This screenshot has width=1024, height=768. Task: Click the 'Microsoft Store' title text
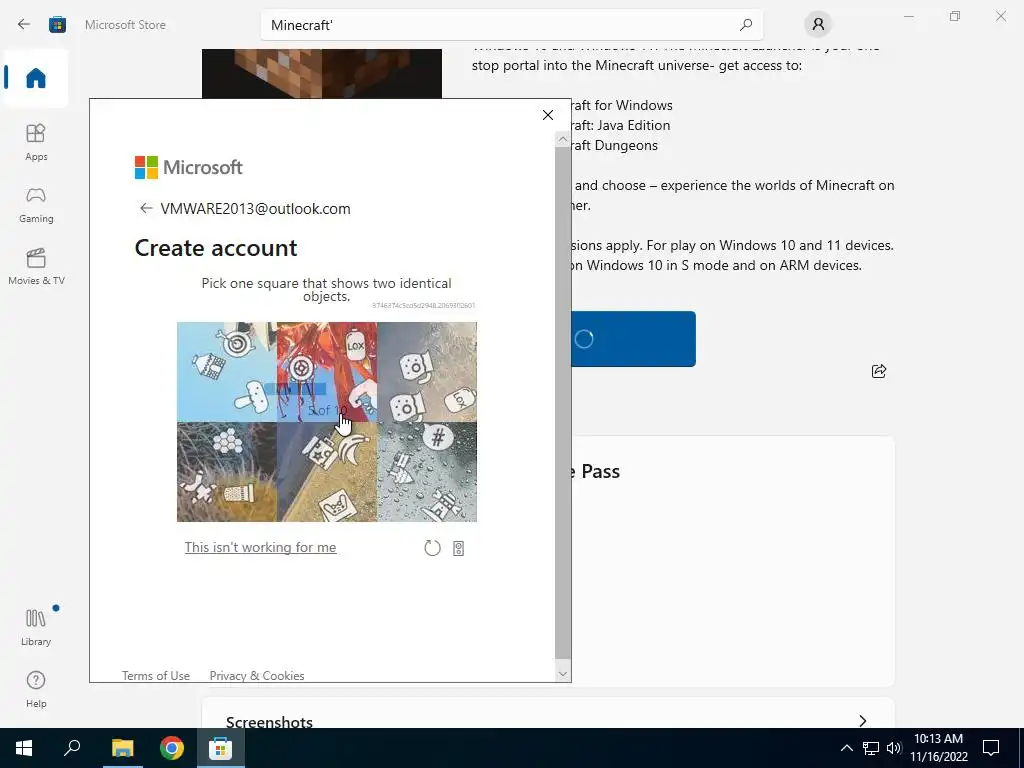(x=125, y=25)
